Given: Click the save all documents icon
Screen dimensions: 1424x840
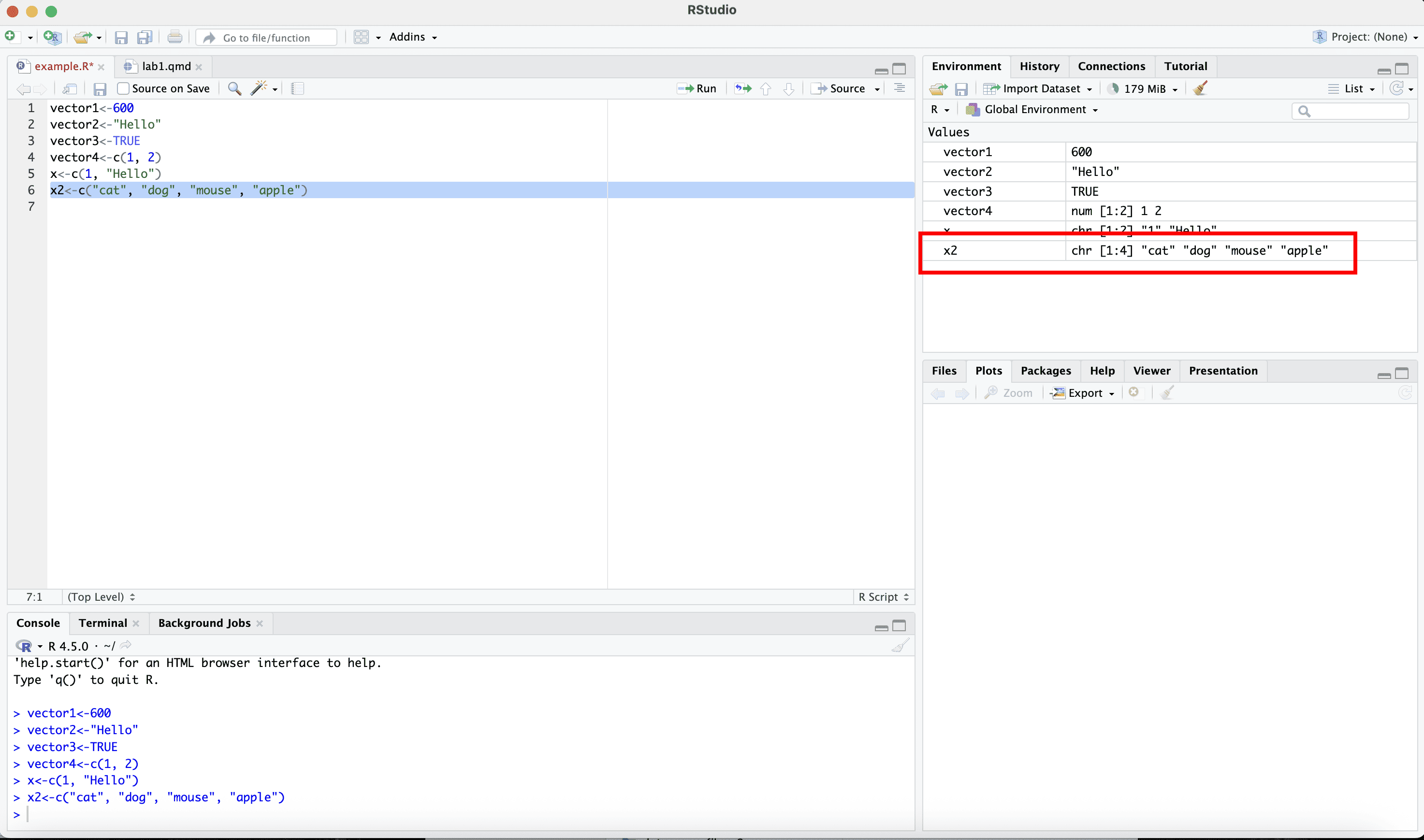Looking at the screenshot, I should pos(145,37).
